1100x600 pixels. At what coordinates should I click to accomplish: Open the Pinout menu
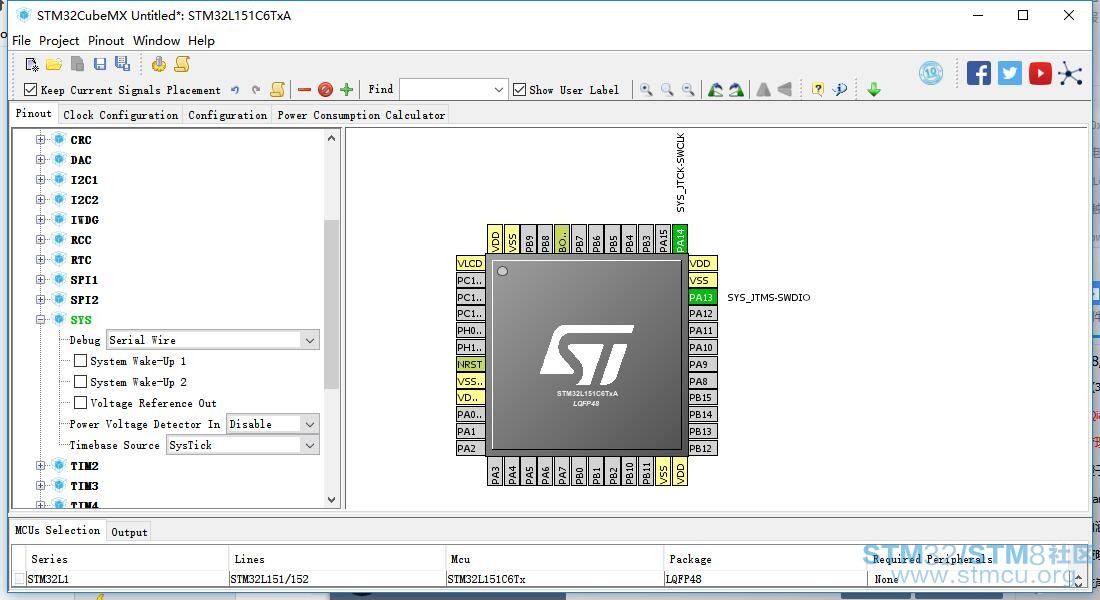coord(106,41)
